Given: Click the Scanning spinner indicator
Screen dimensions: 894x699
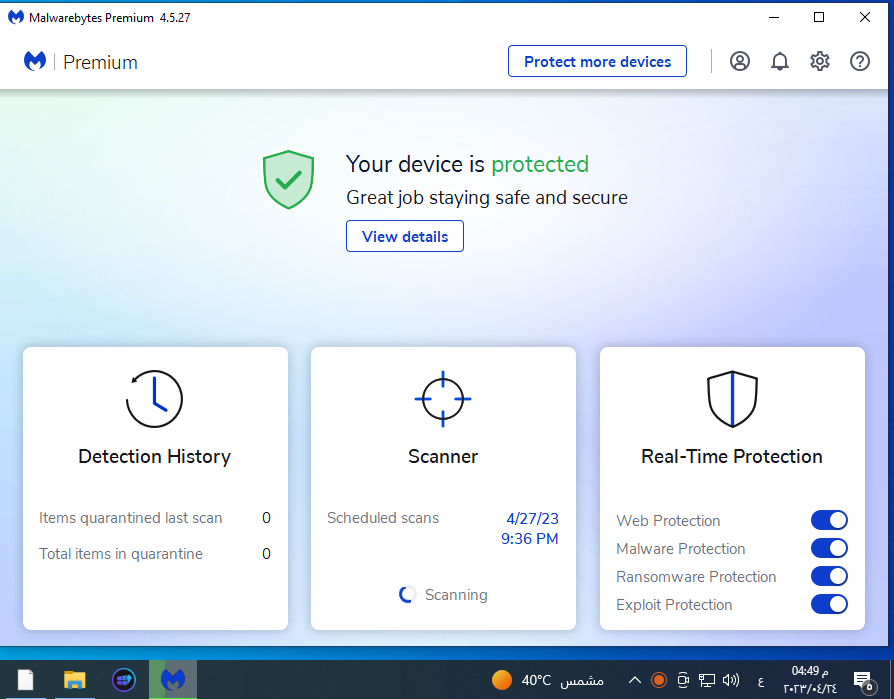Looking at the screenshot, I should point(407,595).
